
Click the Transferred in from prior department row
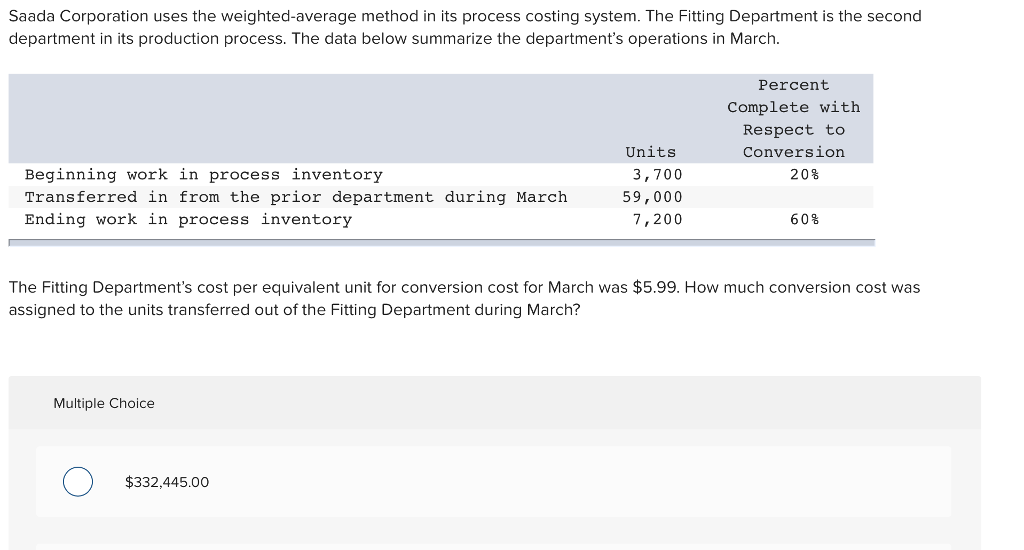coord(295,197)
